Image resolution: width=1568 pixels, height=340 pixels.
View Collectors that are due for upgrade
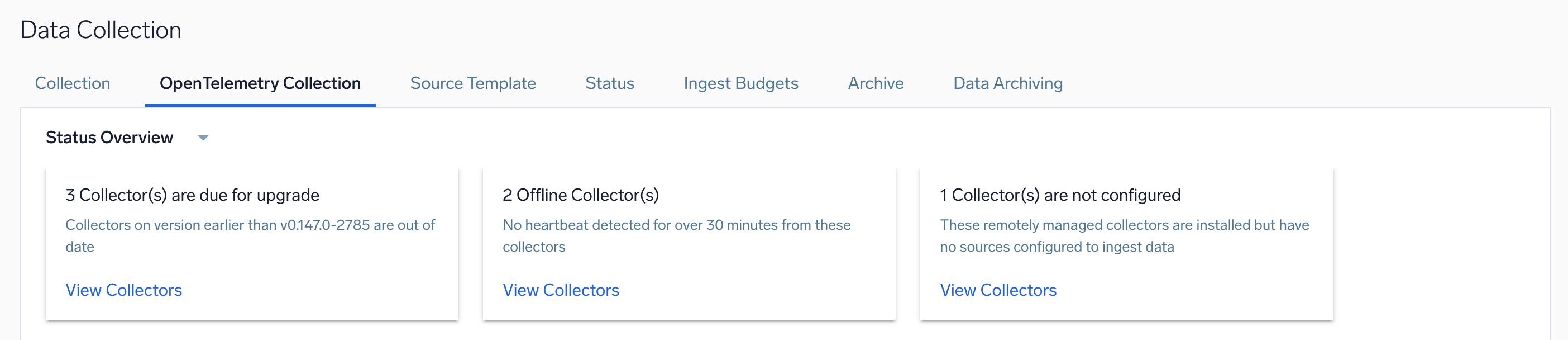click(123, 290)
